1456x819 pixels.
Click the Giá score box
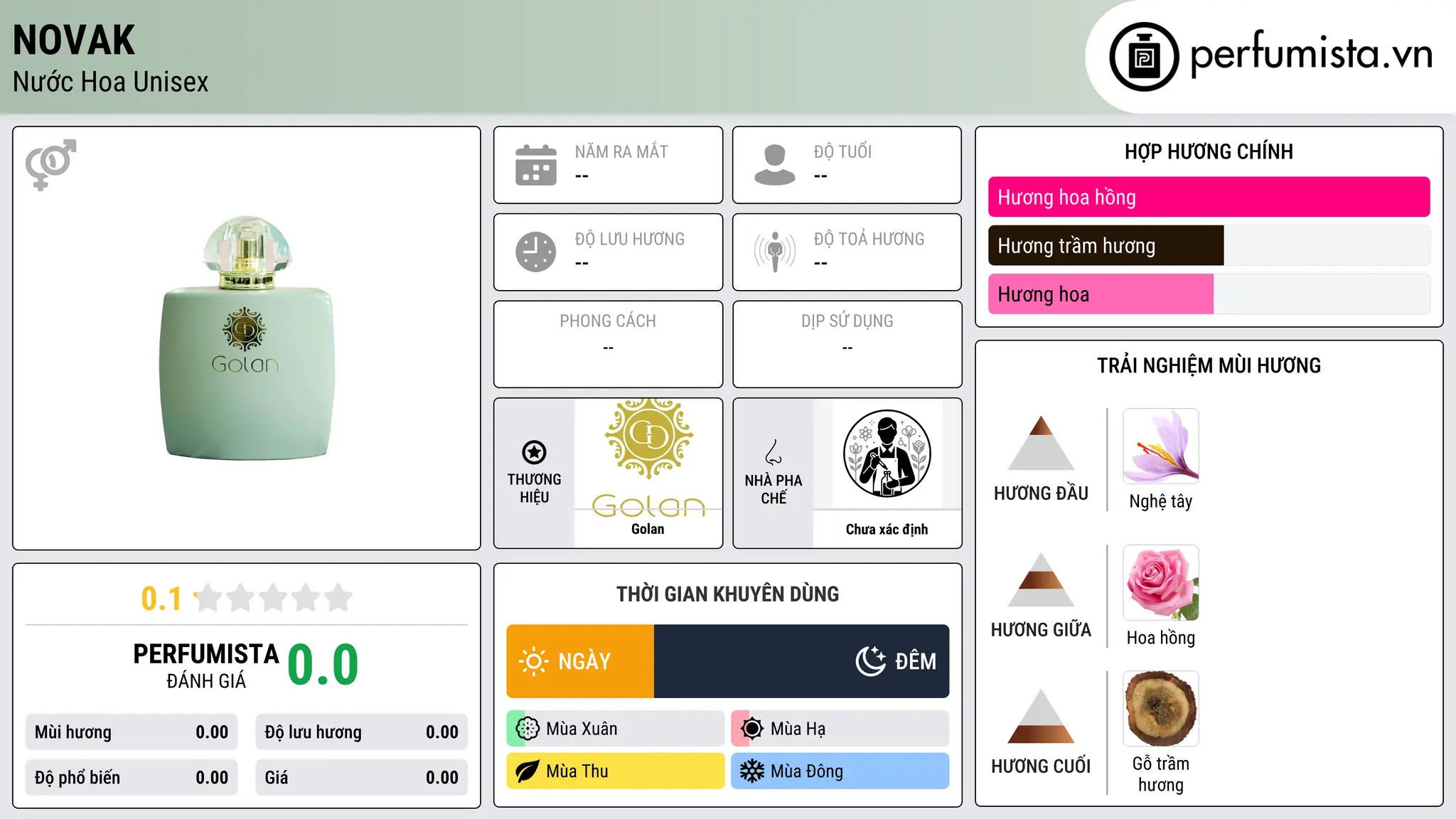(x=362, y=778)
